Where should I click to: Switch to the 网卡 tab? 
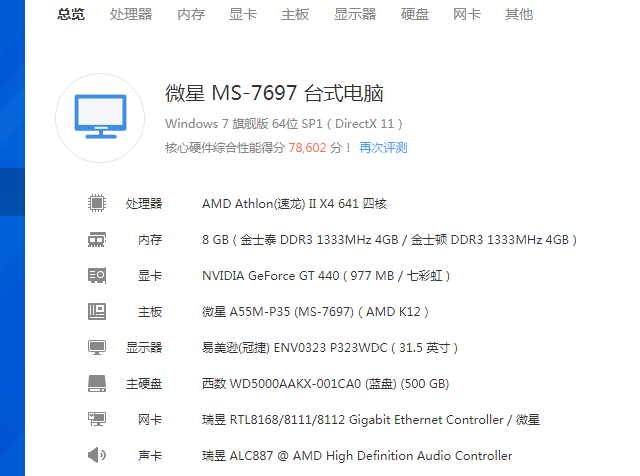pos(467,14)
